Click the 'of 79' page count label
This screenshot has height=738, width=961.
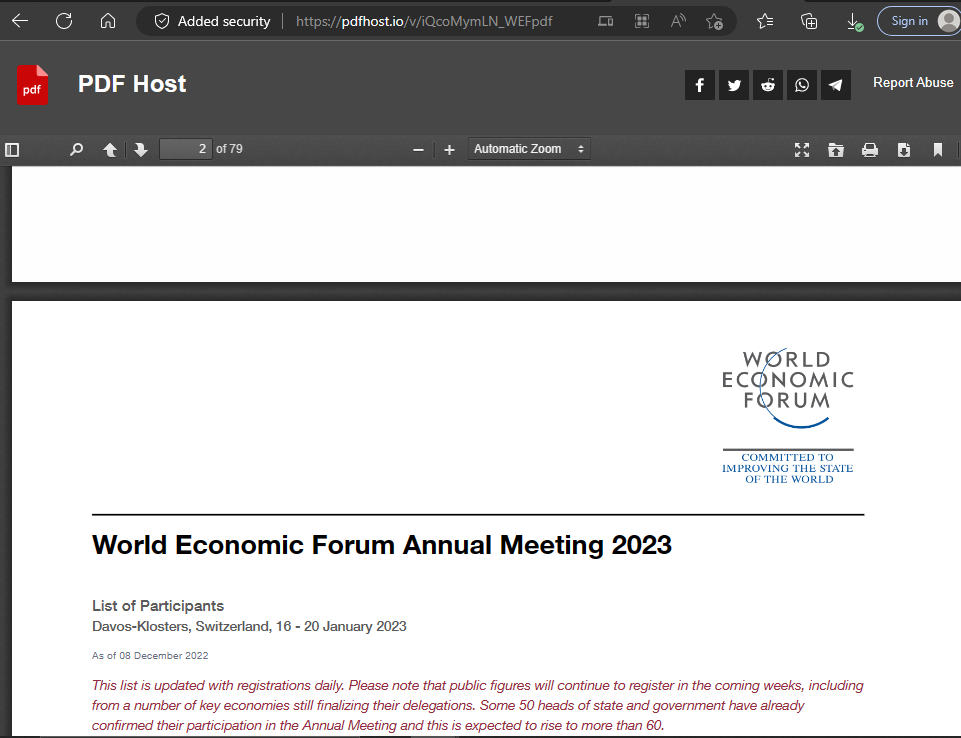pyautogui.click(x=229, y=149)
